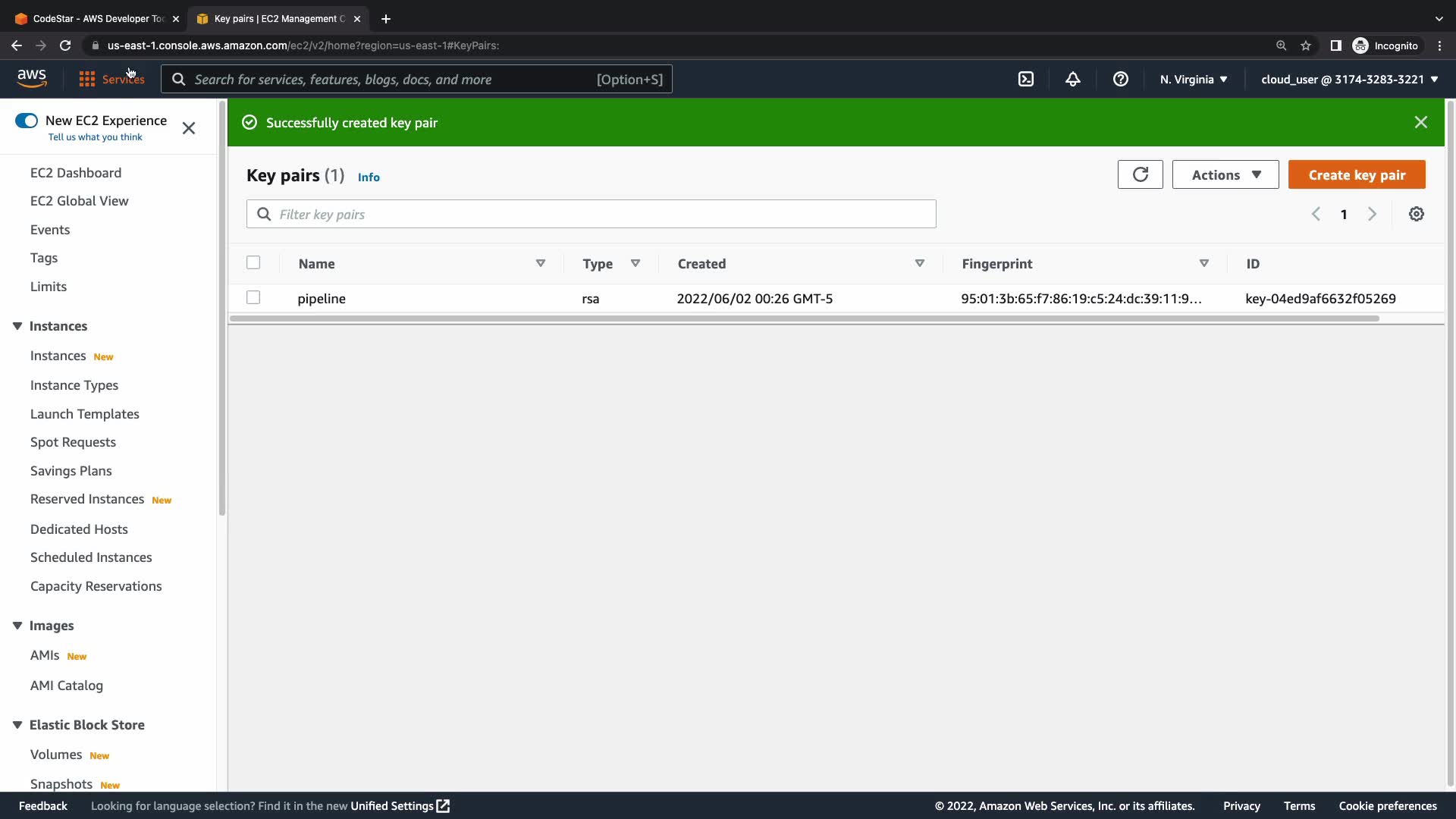The image size is (1456, 819).
Task: Toggle the New EC2 Experience switch
Action: (x=27, y=121)
